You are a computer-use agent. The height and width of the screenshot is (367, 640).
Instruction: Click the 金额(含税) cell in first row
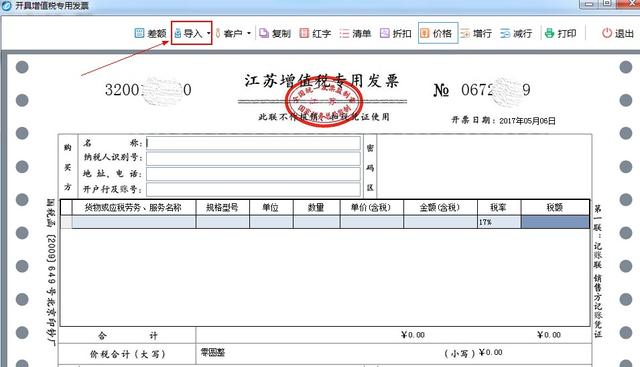pos(440,222)
